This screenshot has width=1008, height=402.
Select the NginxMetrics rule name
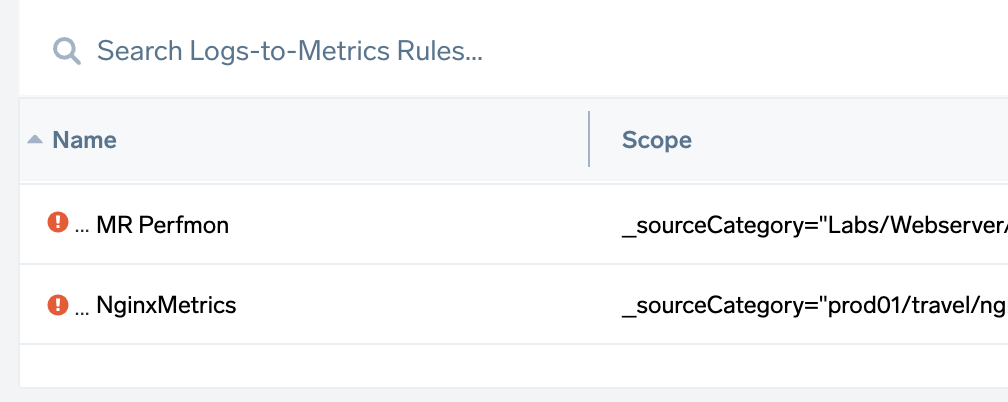coord(166,305)
